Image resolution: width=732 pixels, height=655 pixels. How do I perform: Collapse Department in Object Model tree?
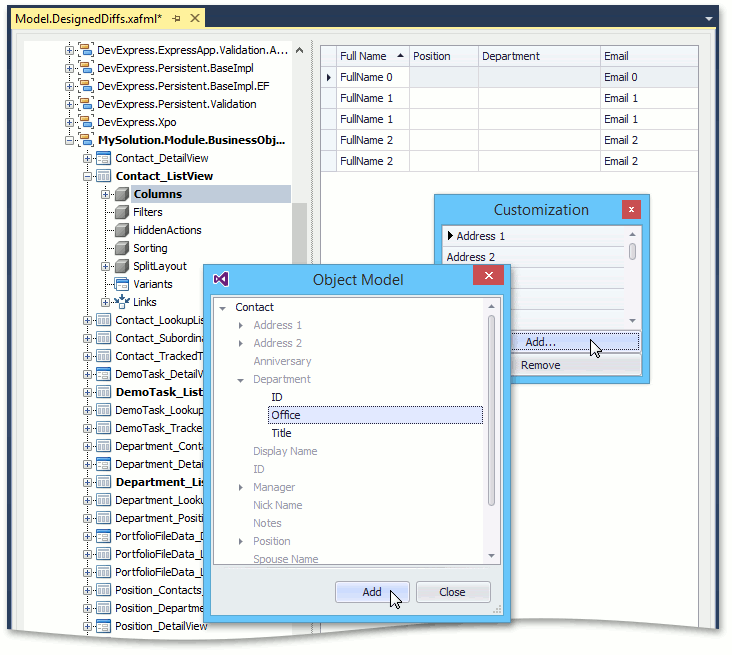240,380
